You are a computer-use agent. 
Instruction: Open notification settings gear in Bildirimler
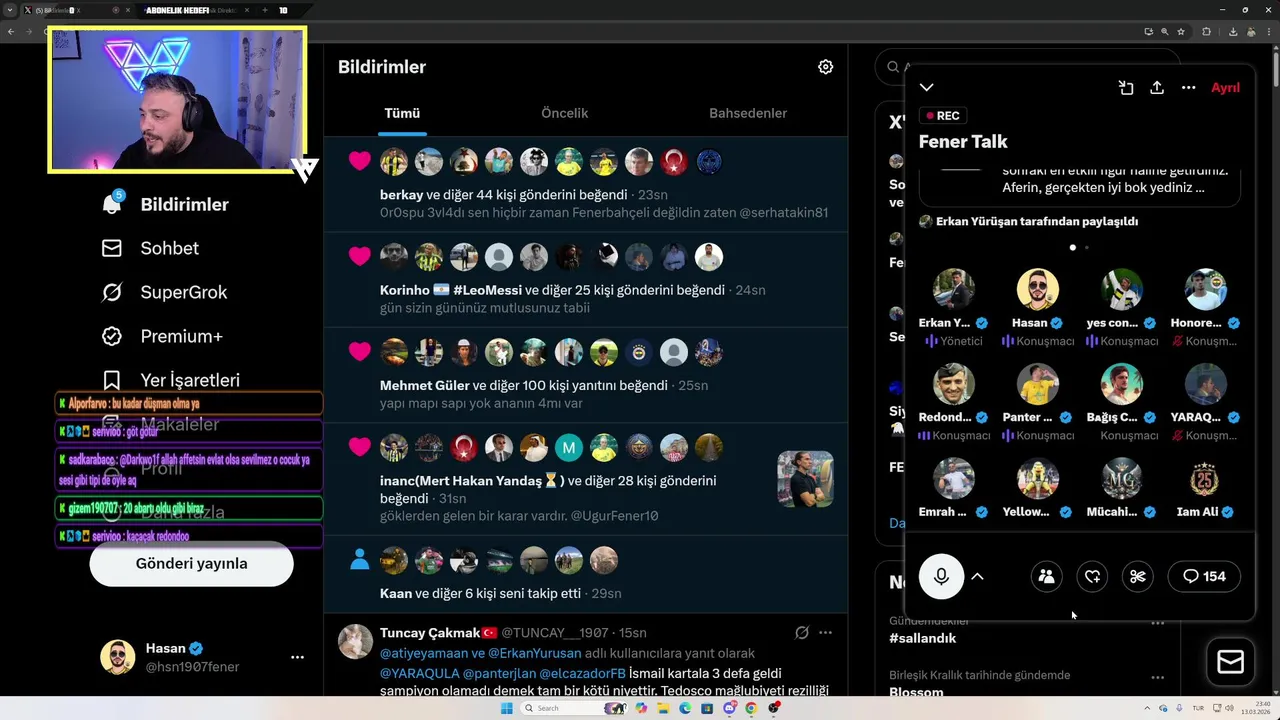825,67
